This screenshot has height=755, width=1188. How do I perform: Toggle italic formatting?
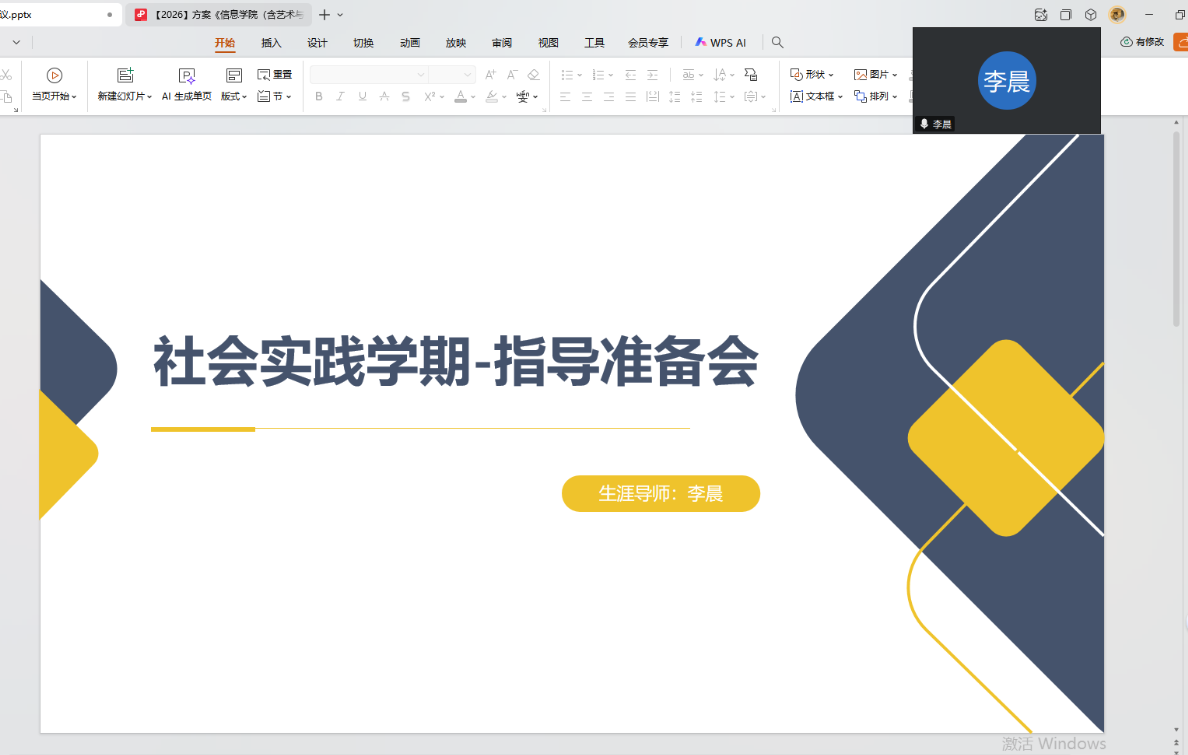coord(340,97)
